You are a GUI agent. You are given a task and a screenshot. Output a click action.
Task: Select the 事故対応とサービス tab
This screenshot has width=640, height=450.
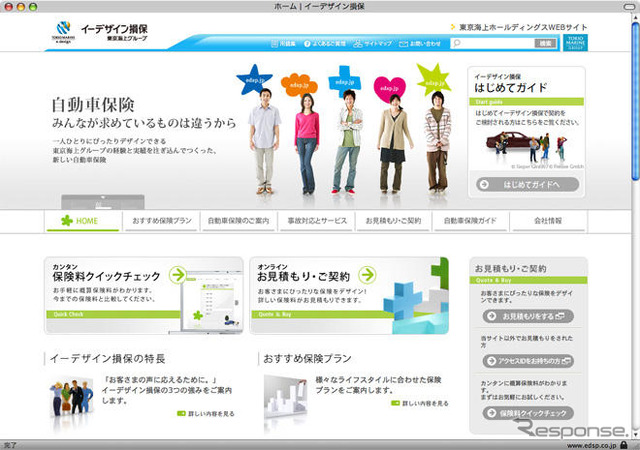(316, 221)
